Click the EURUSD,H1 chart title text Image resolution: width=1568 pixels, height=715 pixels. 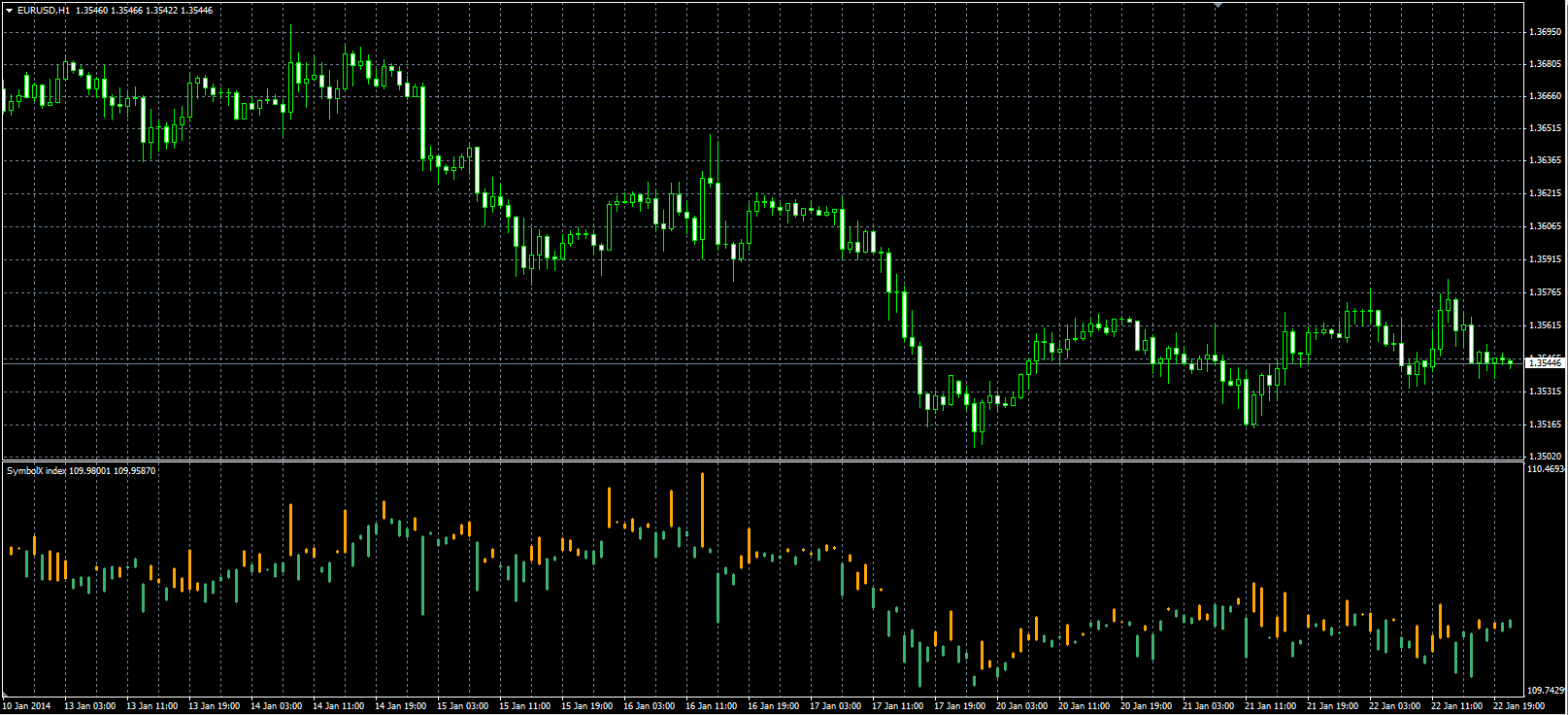click(x=44, y=10)
